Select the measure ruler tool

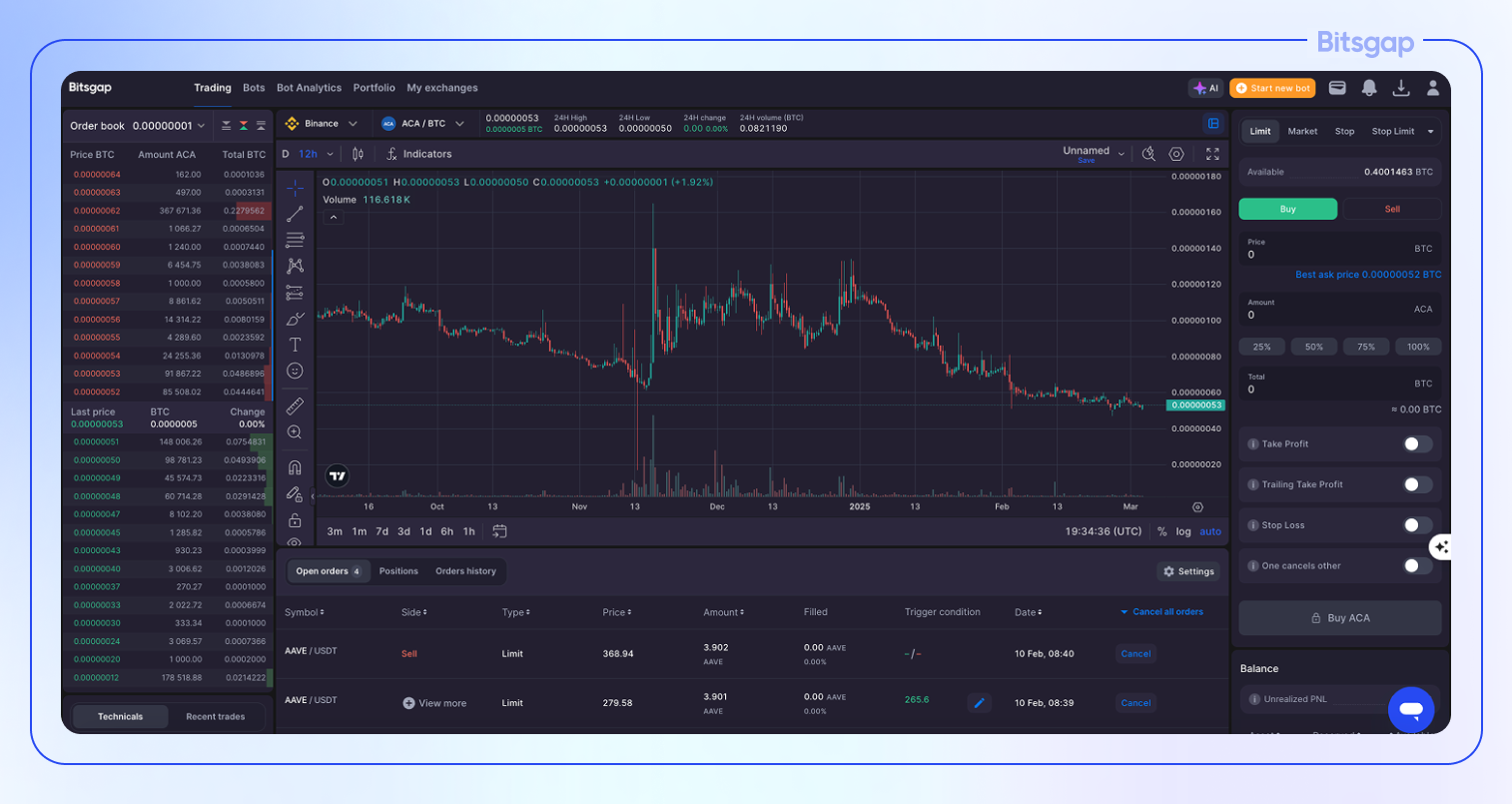[x=294, y=406]
